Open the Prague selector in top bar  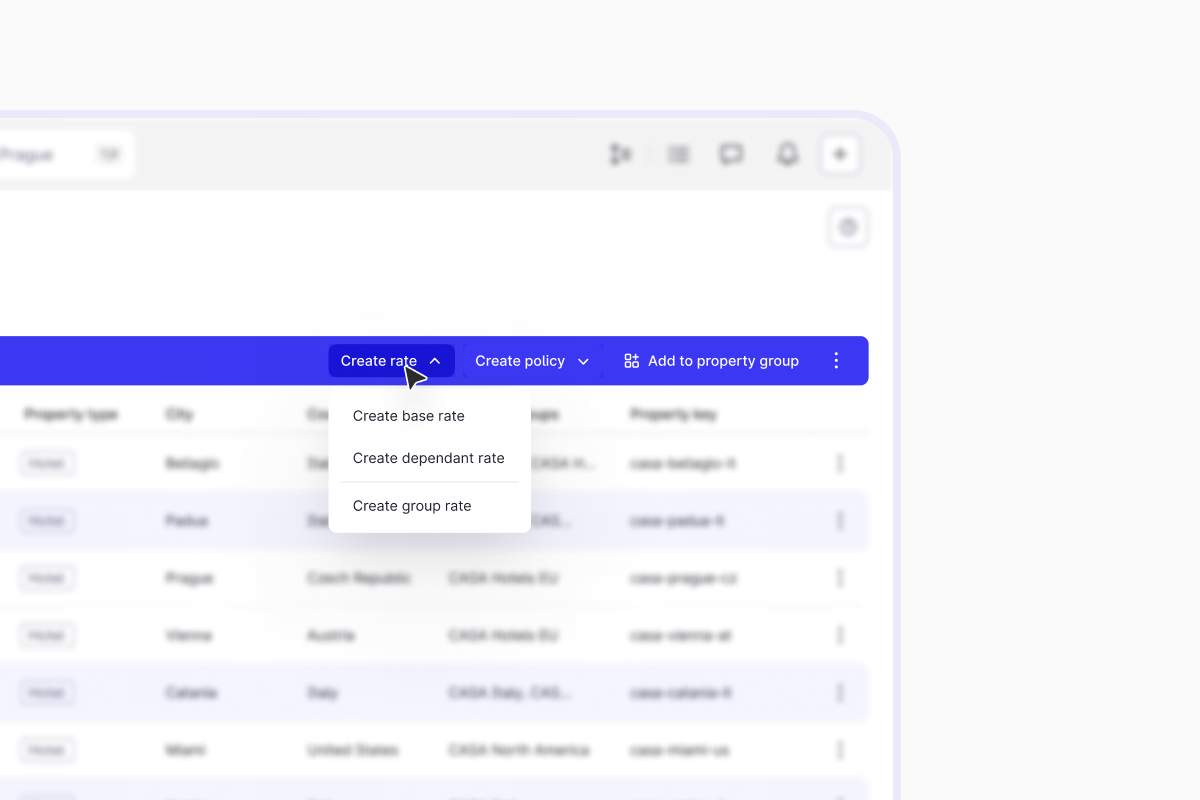[60, 155]
